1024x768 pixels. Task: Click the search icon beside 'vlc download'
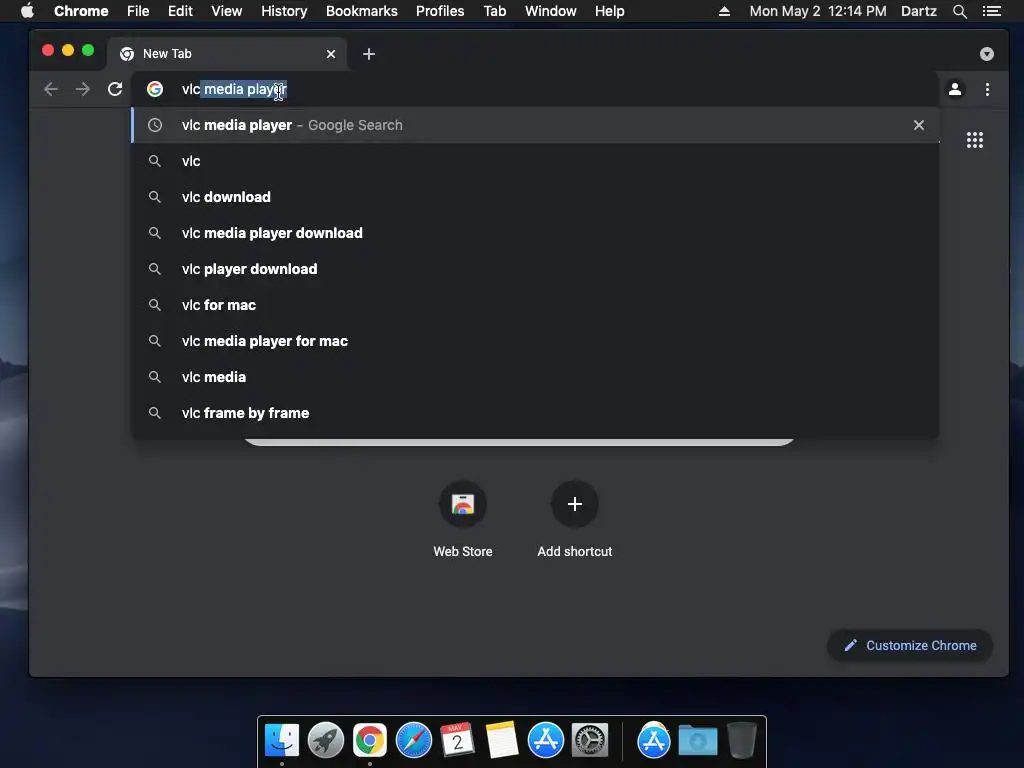[155, 197]
